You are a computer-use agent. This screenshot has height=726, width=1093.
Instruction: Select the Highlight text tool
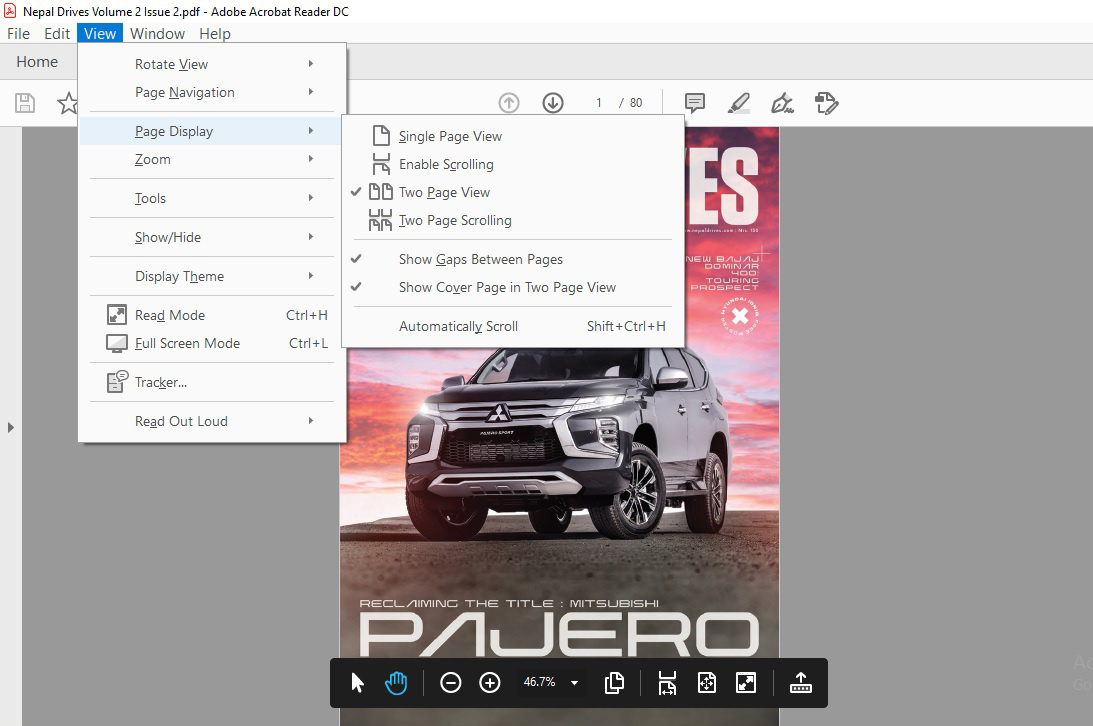tap(738, 103)
